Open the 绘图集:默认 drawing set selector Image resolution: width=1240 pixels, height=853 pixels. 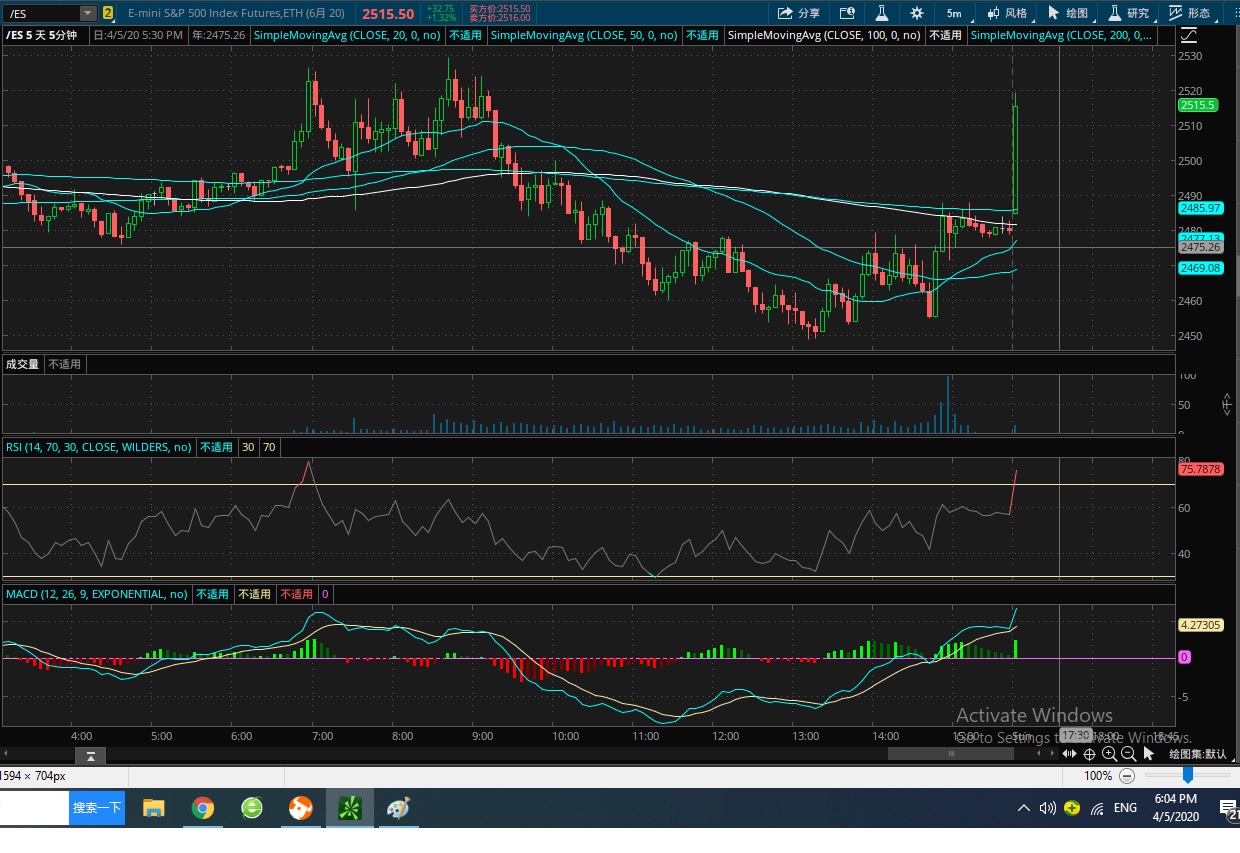(1197, 755)
